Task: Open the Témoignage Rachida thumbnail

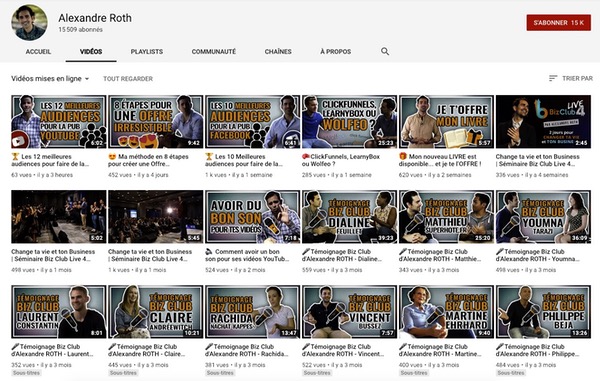Action: pos(253,312)
